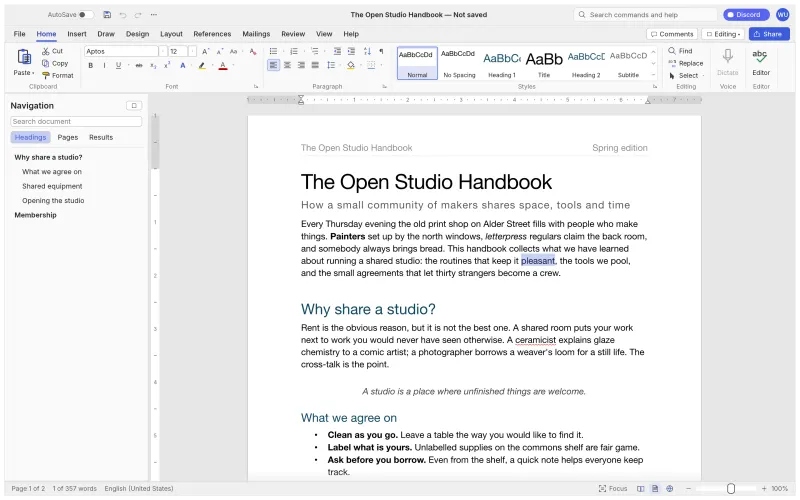Open the Layout ribbon tab

click(x=171, y=34)
